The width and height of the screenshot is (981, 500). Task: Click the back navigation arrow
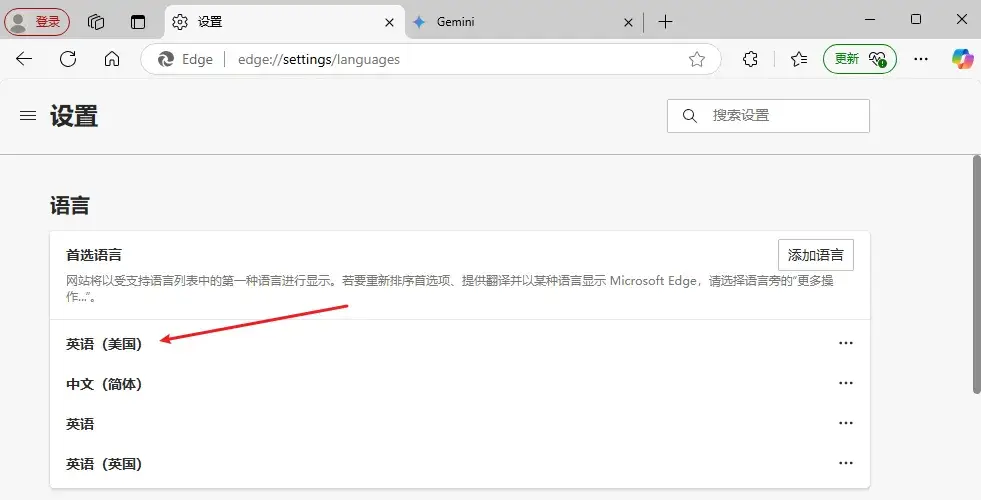24,59
